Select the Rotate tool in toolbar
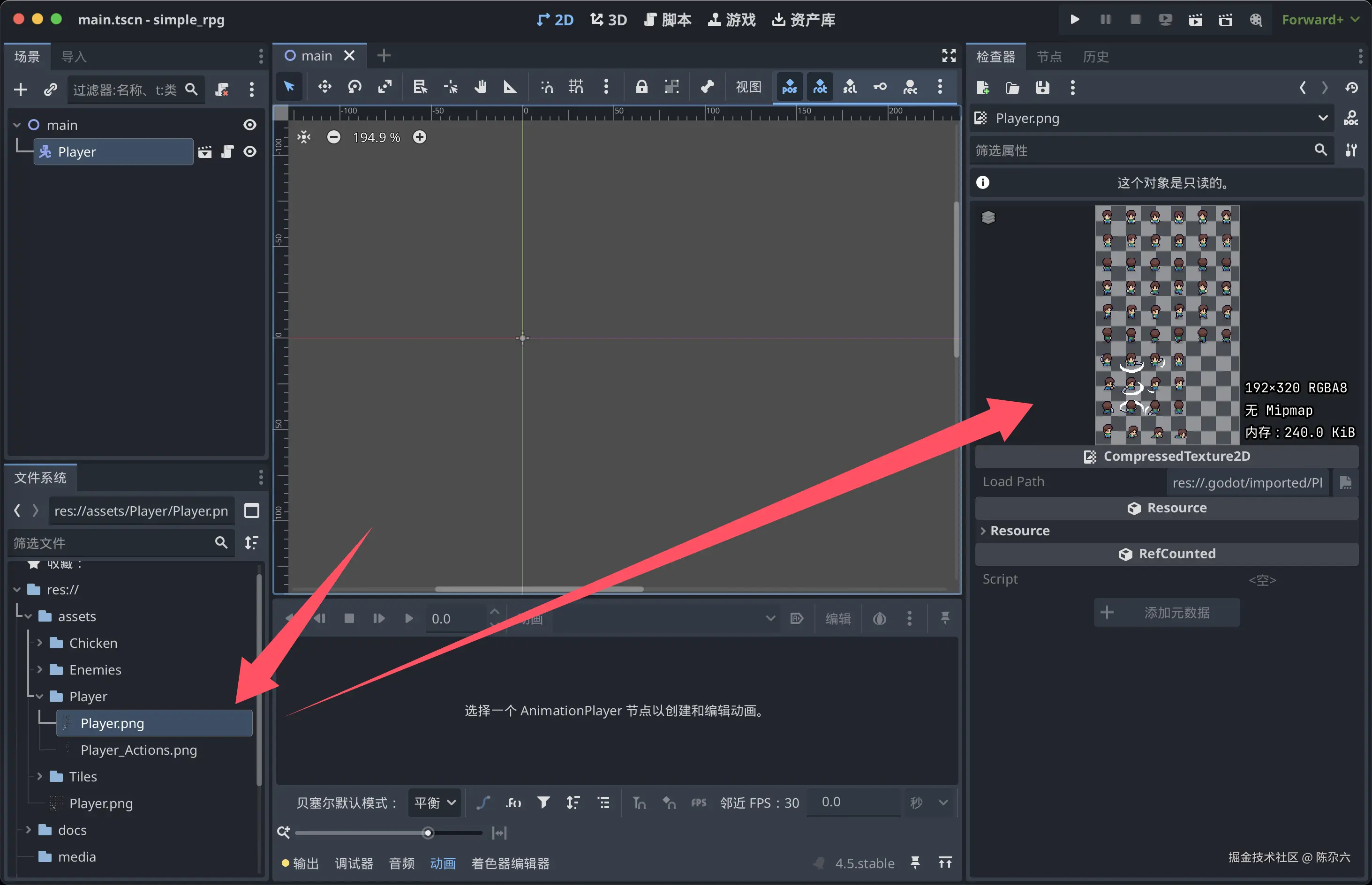This screenshot has height=885, width=1372. click(x=354, y=87)
